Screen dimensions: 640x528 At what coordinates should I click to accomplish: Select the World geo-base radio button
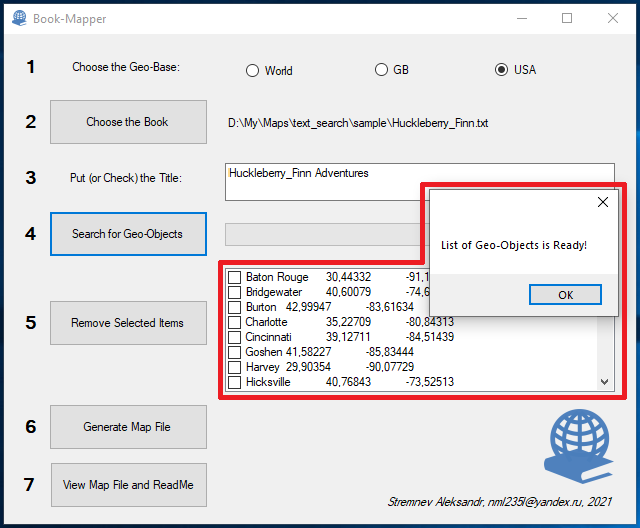point(252,71)
